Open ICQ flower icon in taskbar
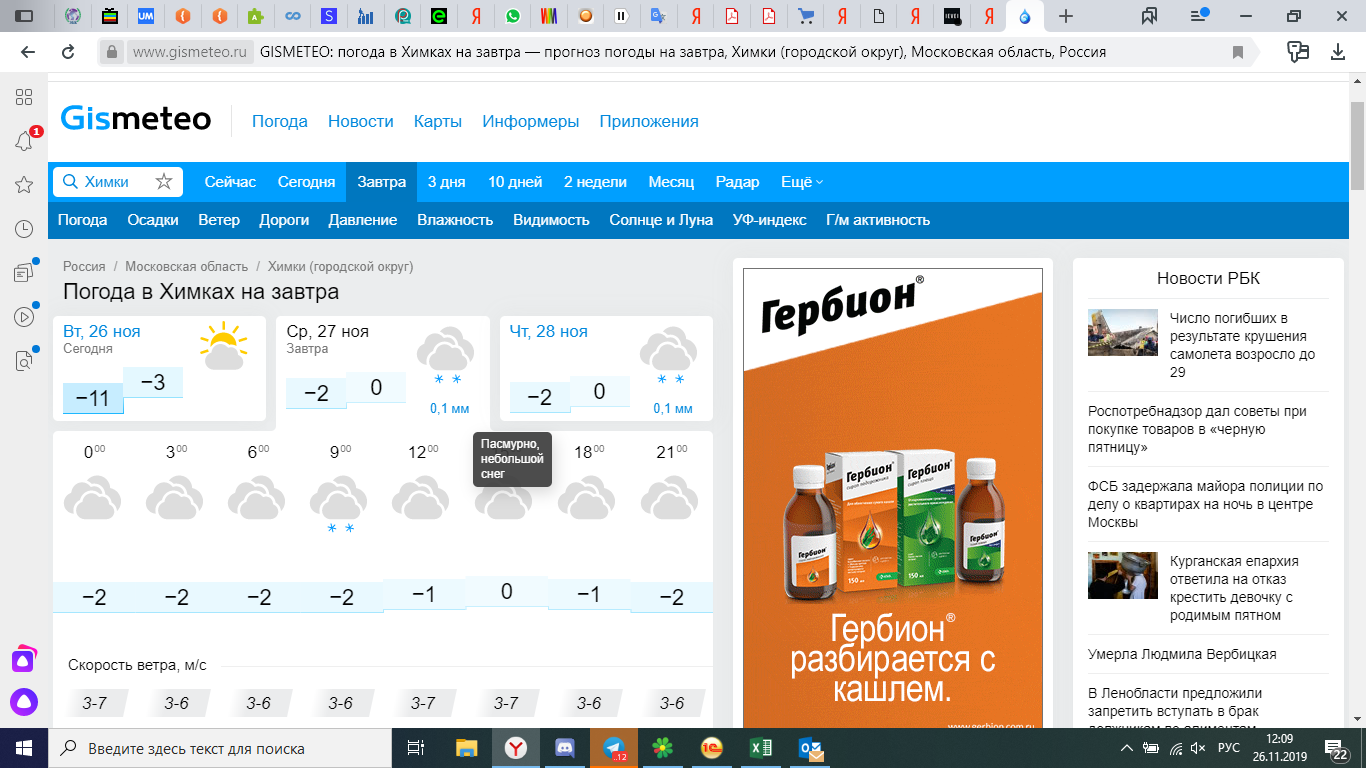The width and height of the screenshot is (1366, 768). 662,747
